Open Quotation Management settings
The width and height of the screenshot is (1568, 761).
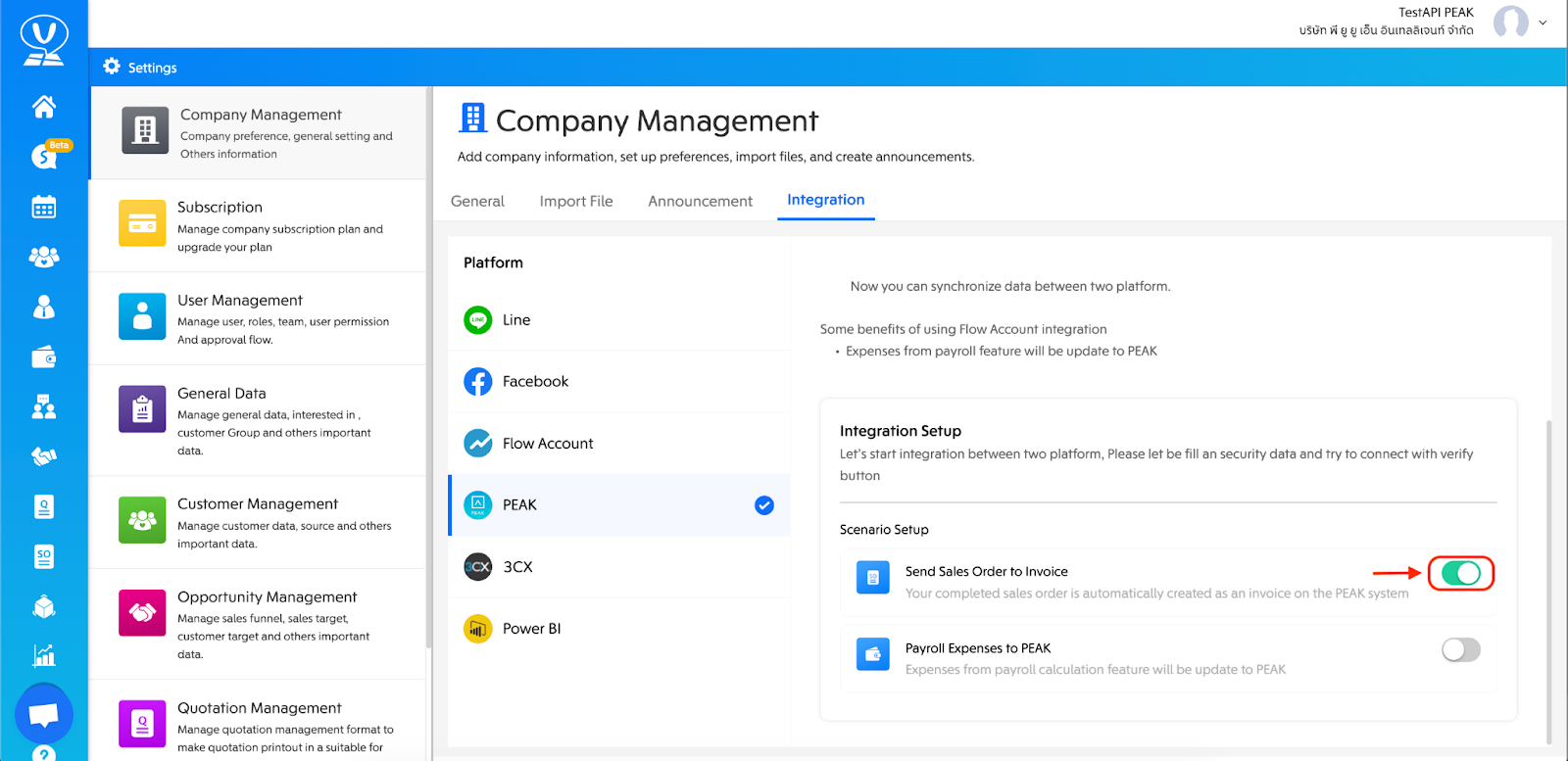(x=258, y=721)
